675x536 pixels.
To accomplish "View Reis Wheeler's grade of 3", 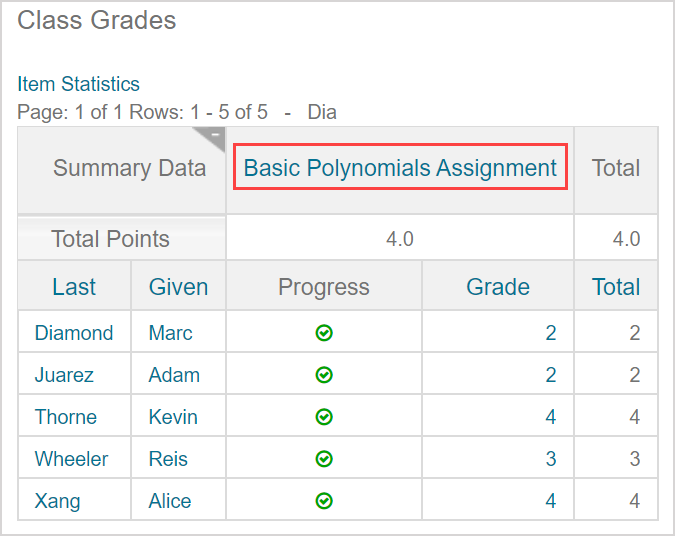I will (551, 459).
